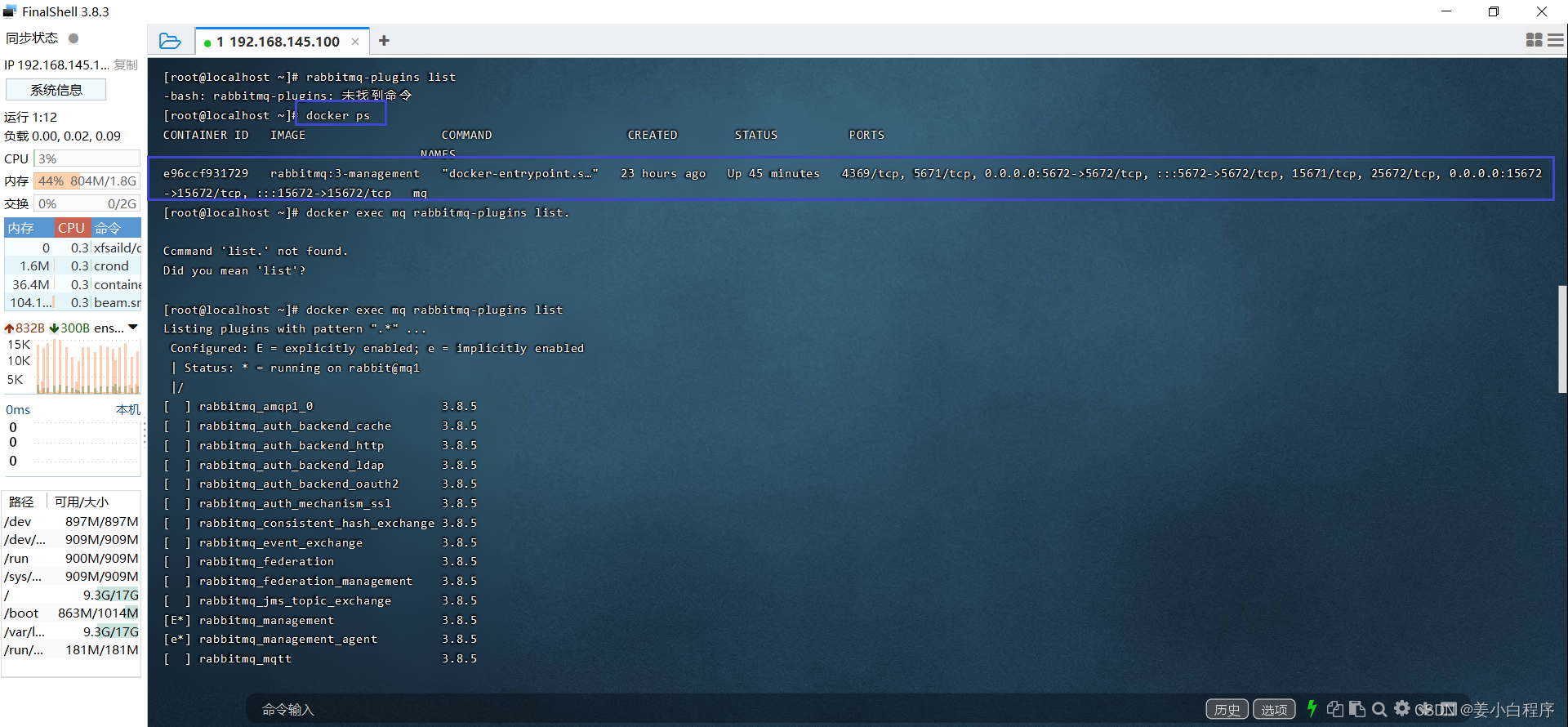Open the grid layout view icon

[x=1534, y=40]
